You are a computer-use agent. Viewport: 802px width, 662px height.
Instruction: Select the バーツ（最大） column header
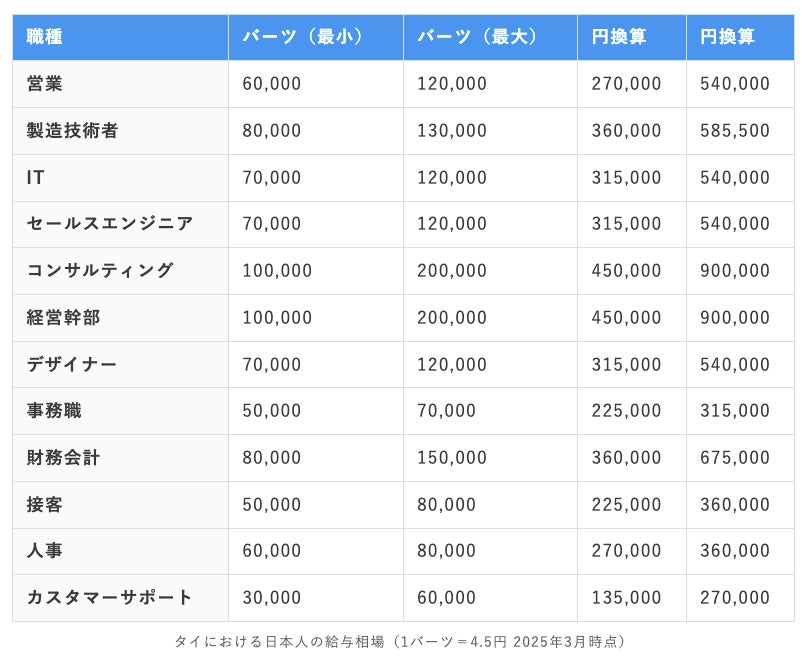pos(477,37)
